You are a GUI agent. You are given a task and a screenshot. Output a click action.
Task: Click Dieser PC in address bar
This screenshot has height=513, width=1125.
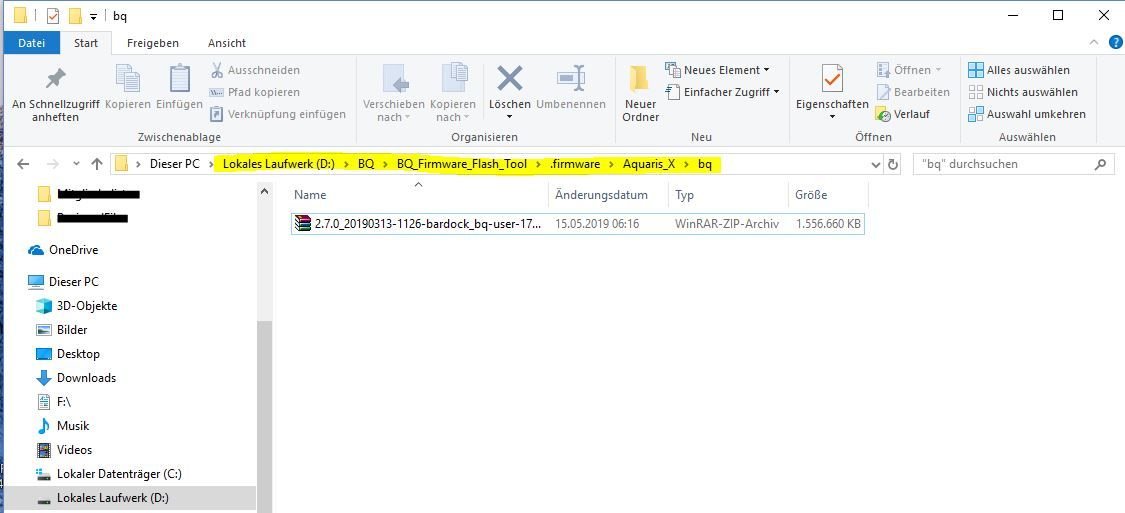pyautogui.click(x=174, y=164)
